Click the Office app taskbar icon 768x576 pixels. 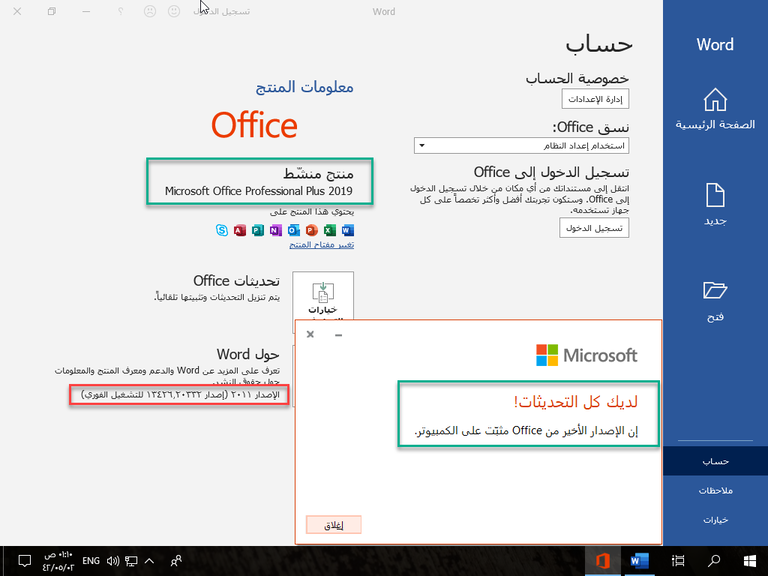pyautogui.click(x=603, y=561)
